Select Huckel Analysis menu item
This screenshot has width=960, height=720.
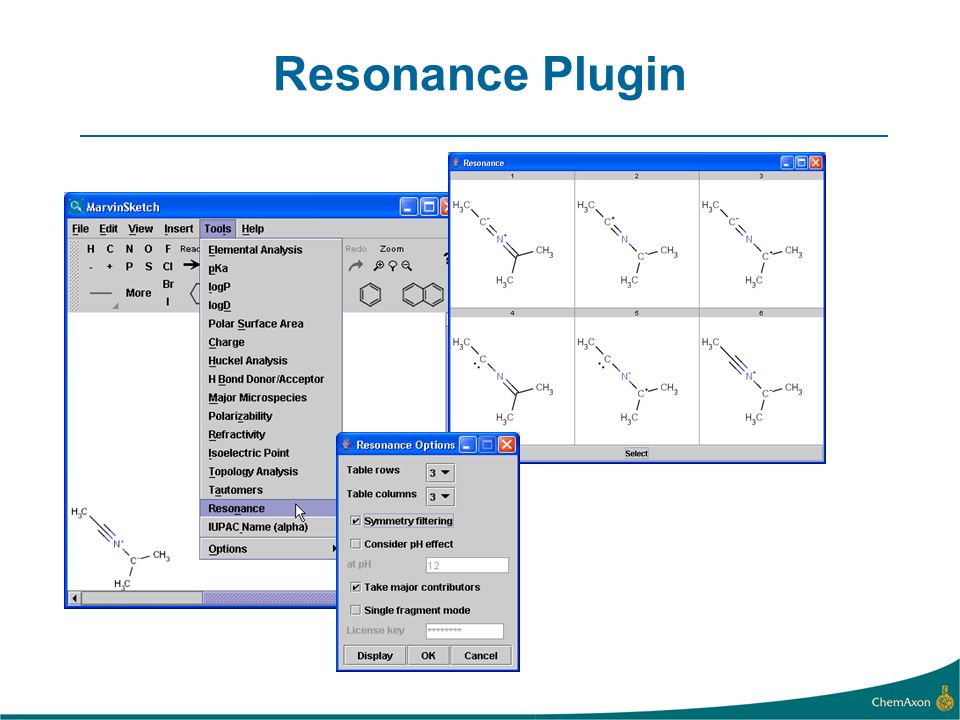coord(271,361)
